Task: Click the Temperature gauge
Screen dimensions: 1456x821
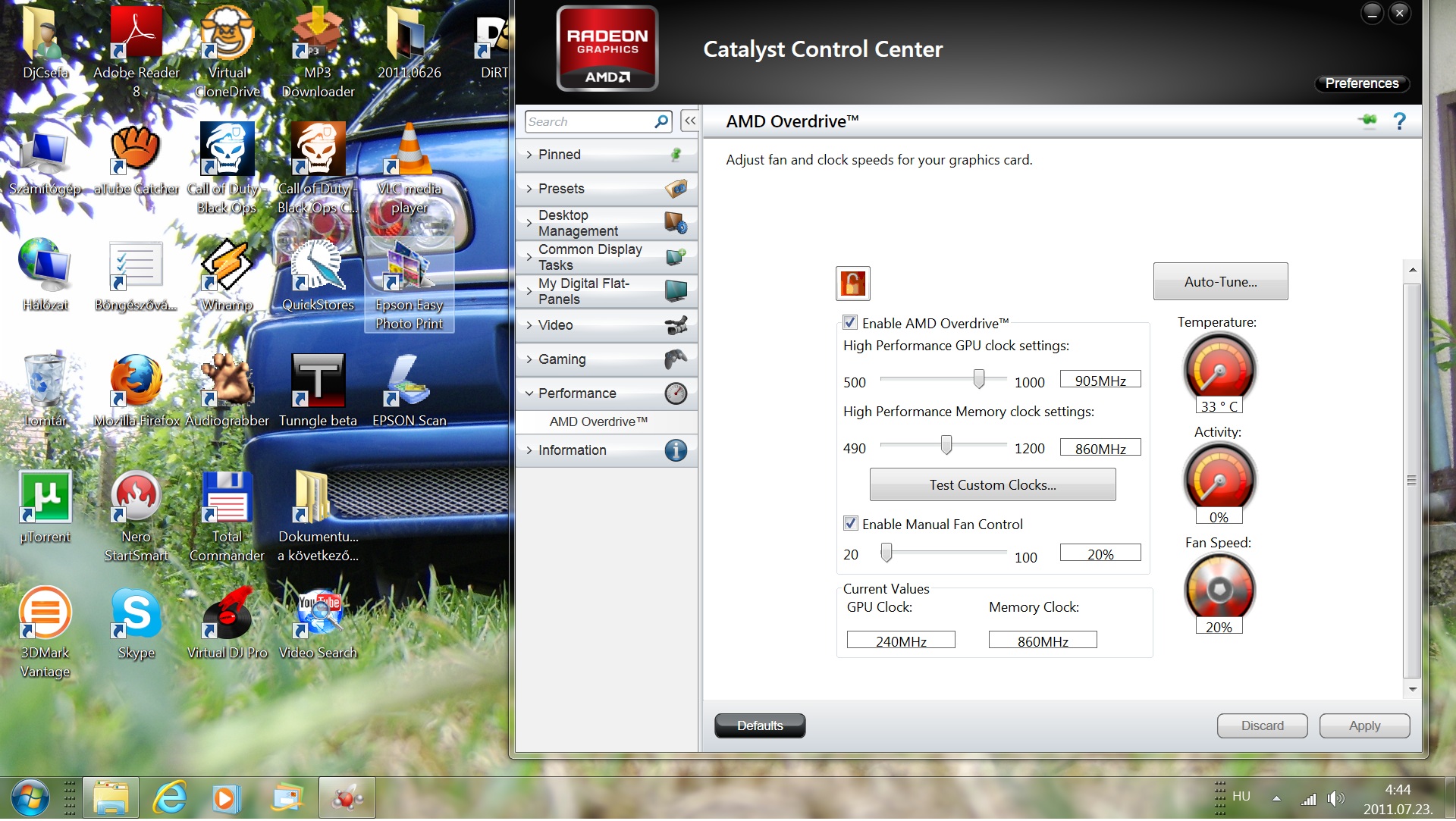Action: pyautogui.click(x=1219, y=368)
